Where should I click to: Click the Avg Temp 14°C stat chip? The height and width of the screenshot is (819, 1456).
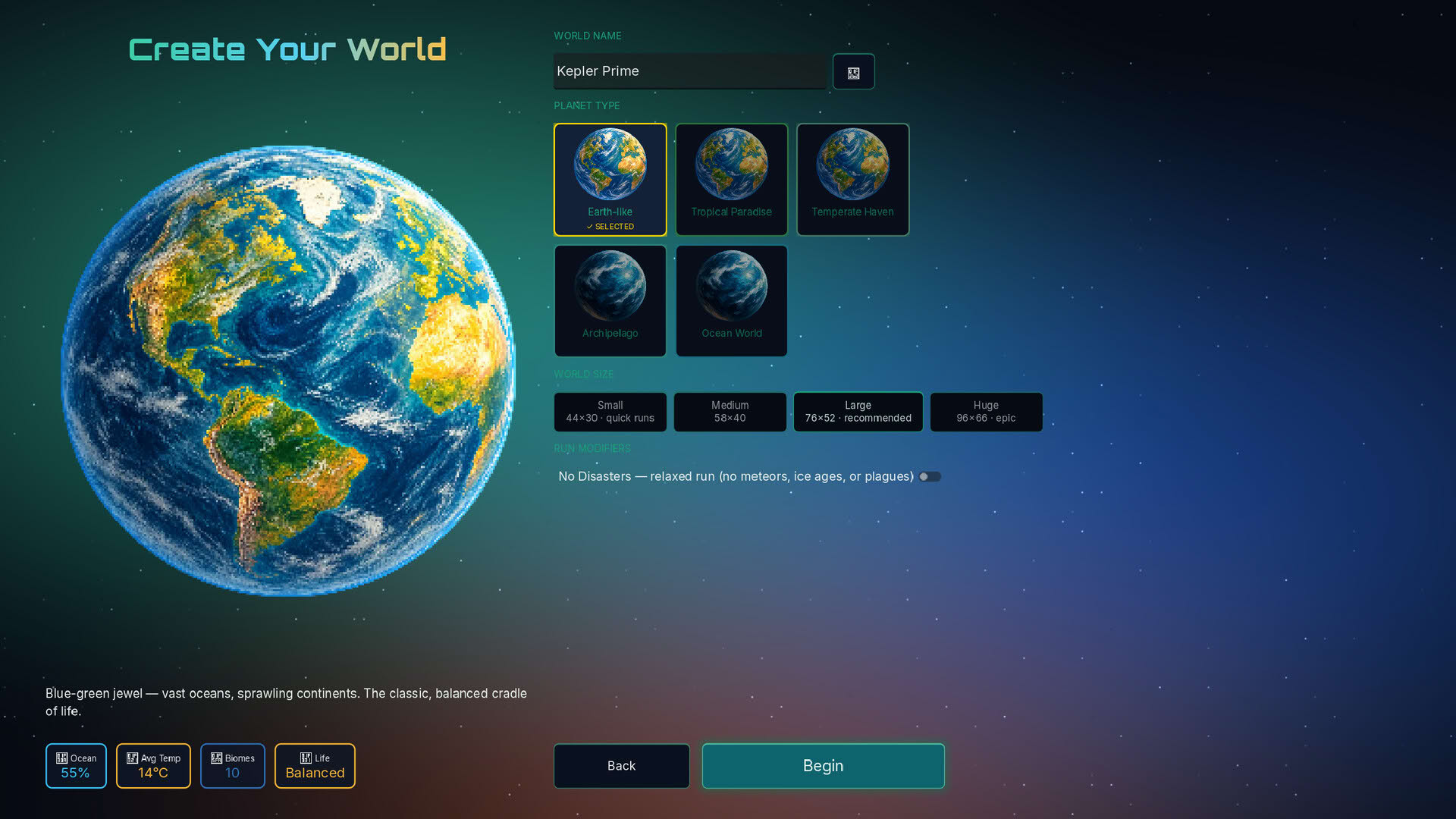[x=153, y=766]
